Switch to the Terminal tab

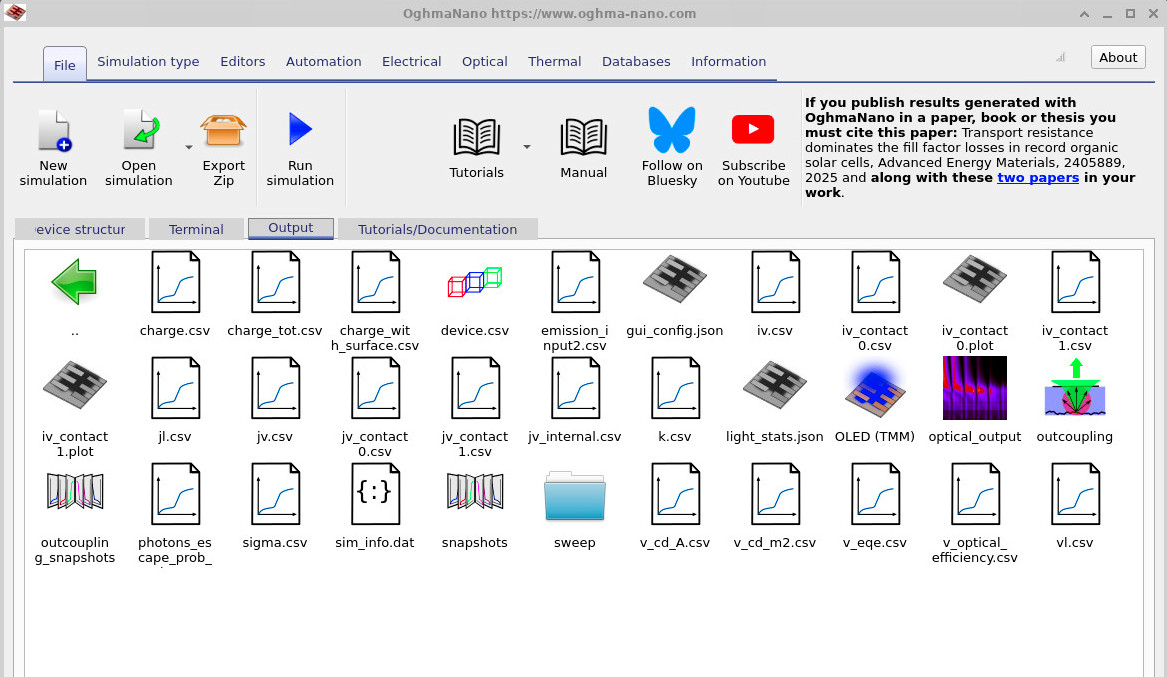pyautogui.click(x=196, y=228)
